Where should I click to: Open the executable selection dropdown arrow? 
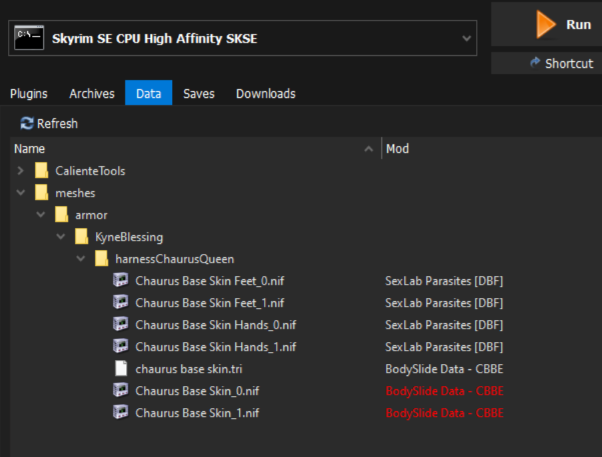coord(466,38)
